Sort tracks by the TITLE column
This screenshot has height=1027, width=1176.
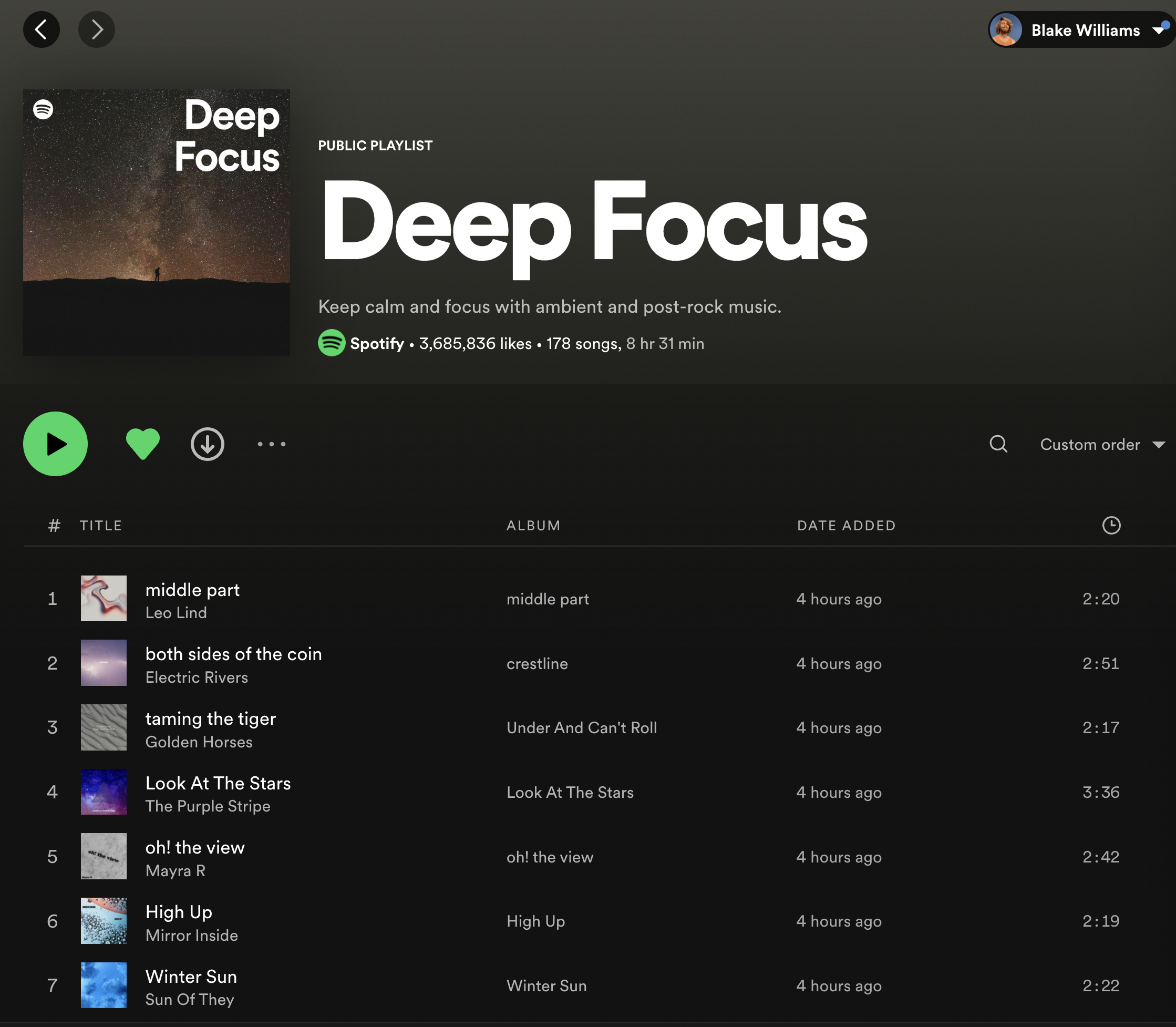101,526
